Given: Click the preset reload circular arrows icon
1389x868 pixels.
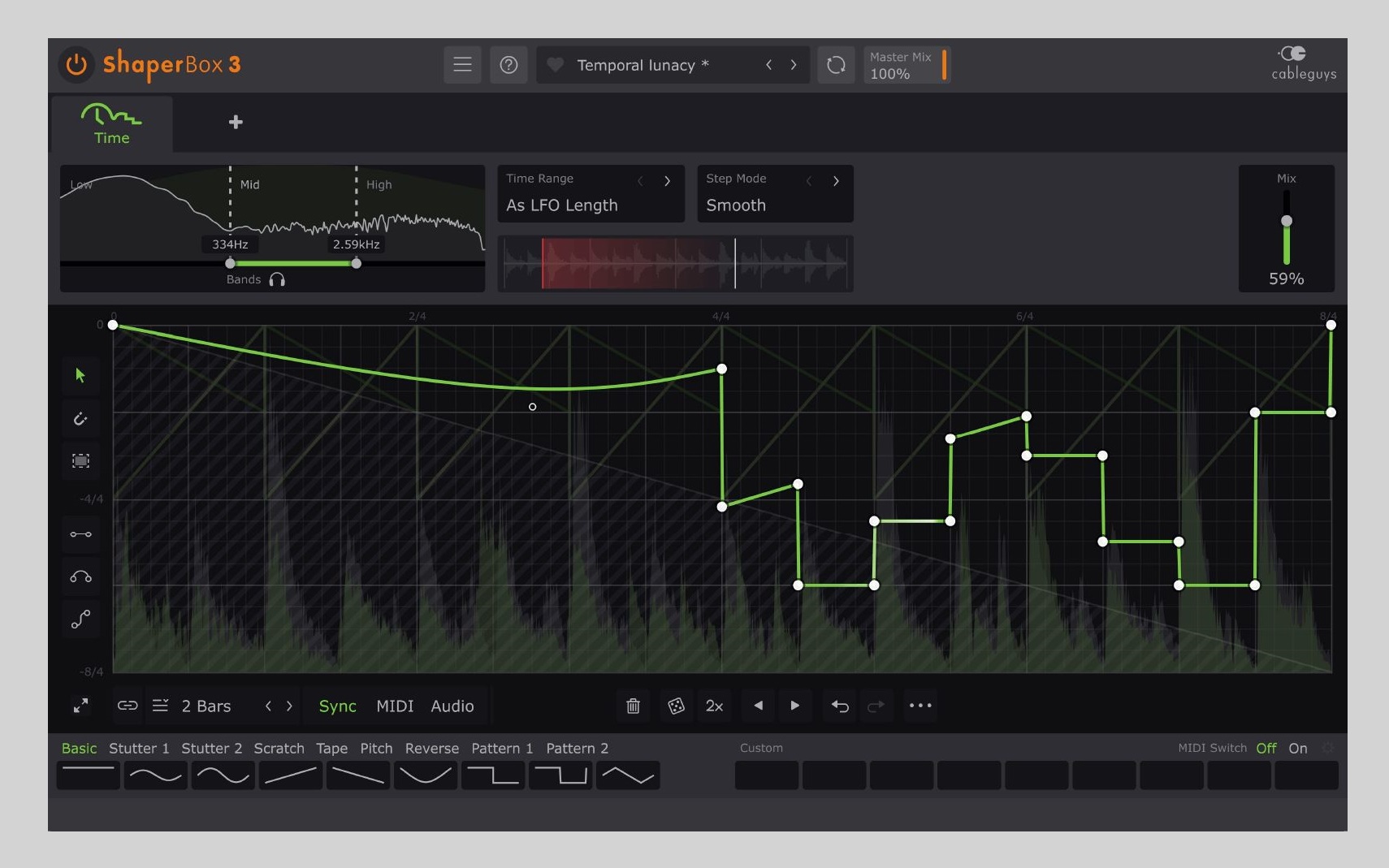Looking at the screenshot, I should coord(836,65).
